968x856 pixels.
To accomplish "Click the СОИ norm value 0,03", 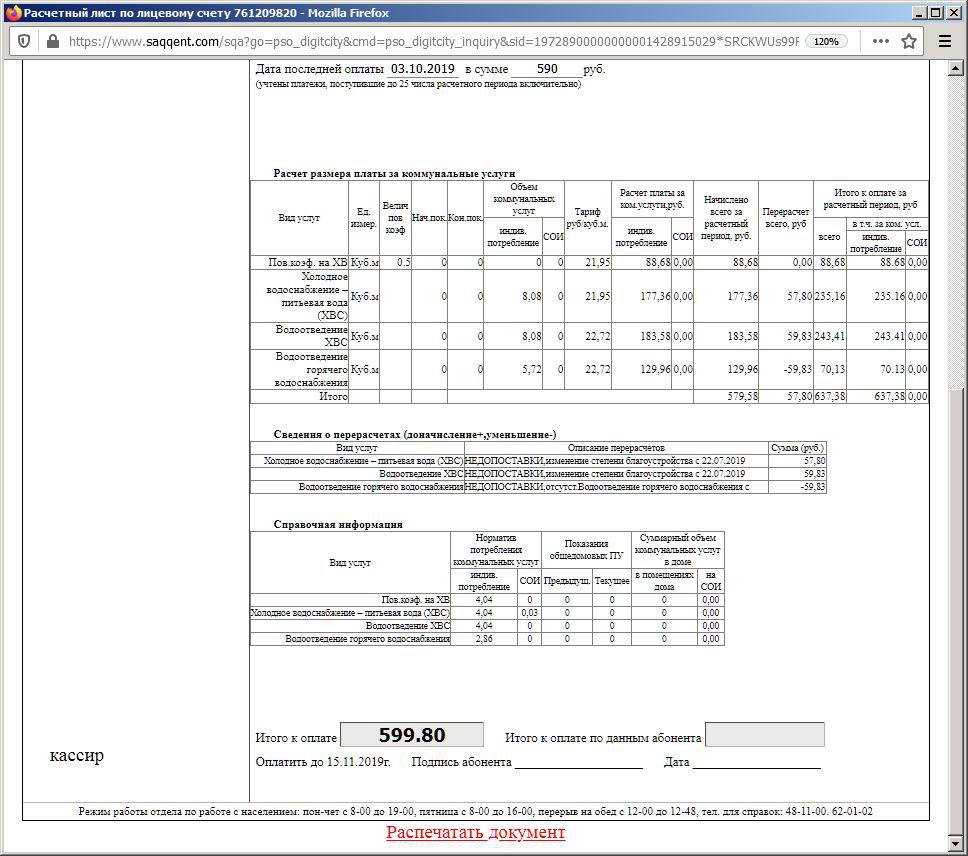I will pos(529,613).
